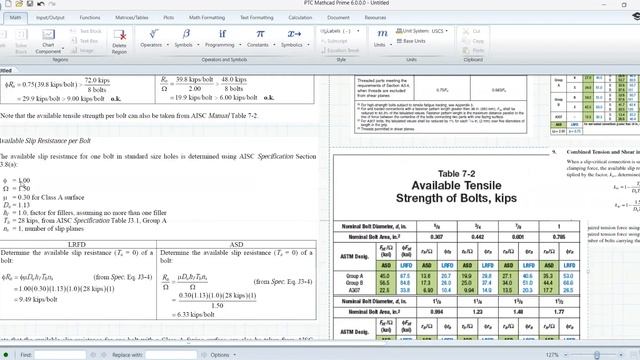Adjust the zoom slider handle
This screenshot has width=640, height=360.
pyautogui.click(x=597, y=355)
